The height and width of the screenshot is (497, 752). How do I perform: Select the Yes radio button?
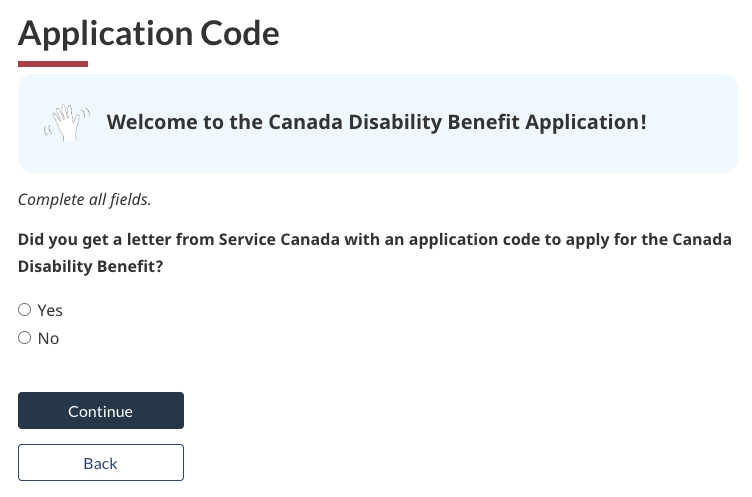pos(24,309)
